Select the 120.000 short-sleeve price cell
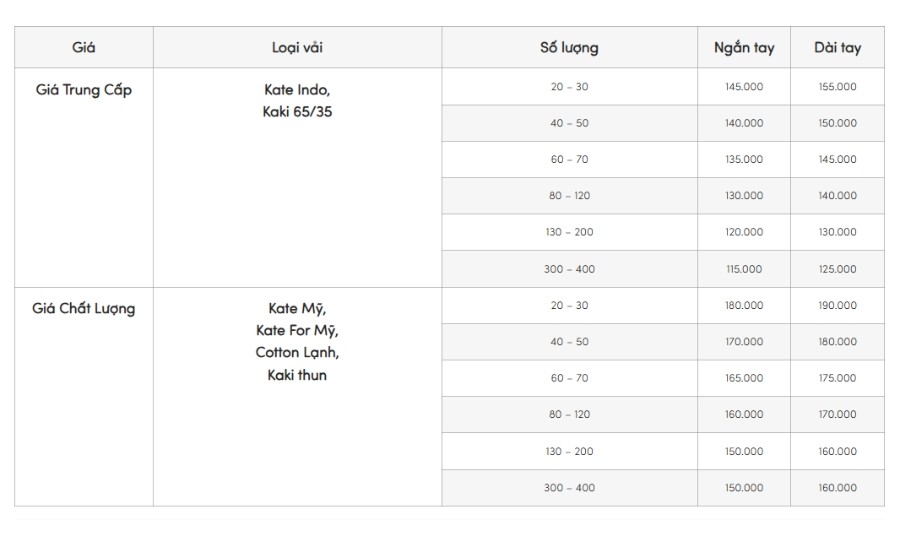The width and height of the screenshot is (900, 533). (x=744, y=232)
